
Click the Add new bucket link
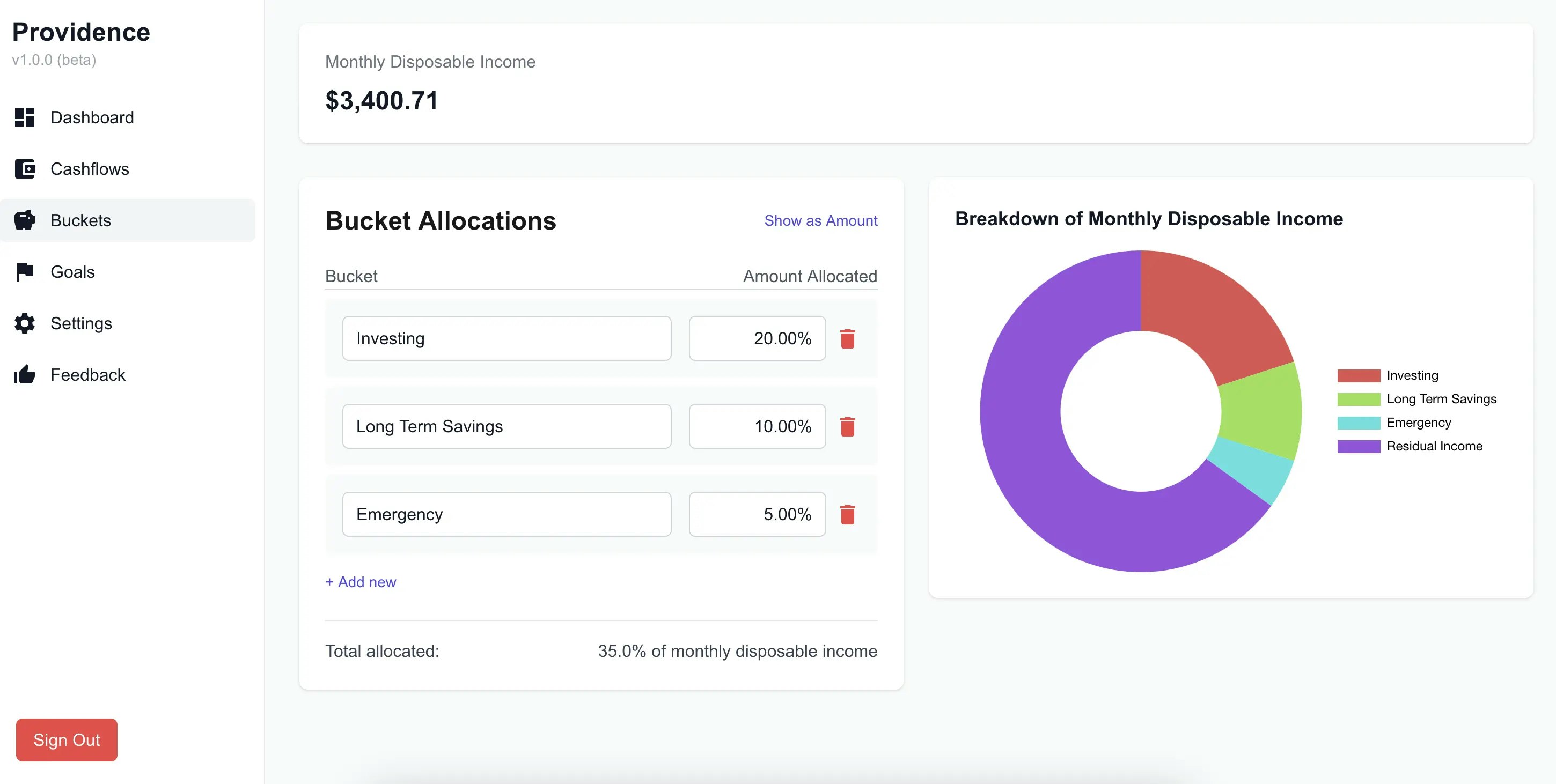pyautogui.click(x=361, y=582)
